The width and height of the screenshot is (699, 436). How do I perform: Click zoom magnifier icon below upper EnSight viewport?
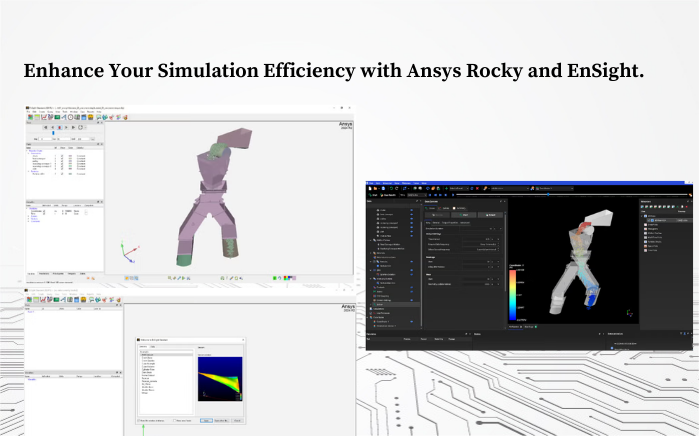(169, 278)
